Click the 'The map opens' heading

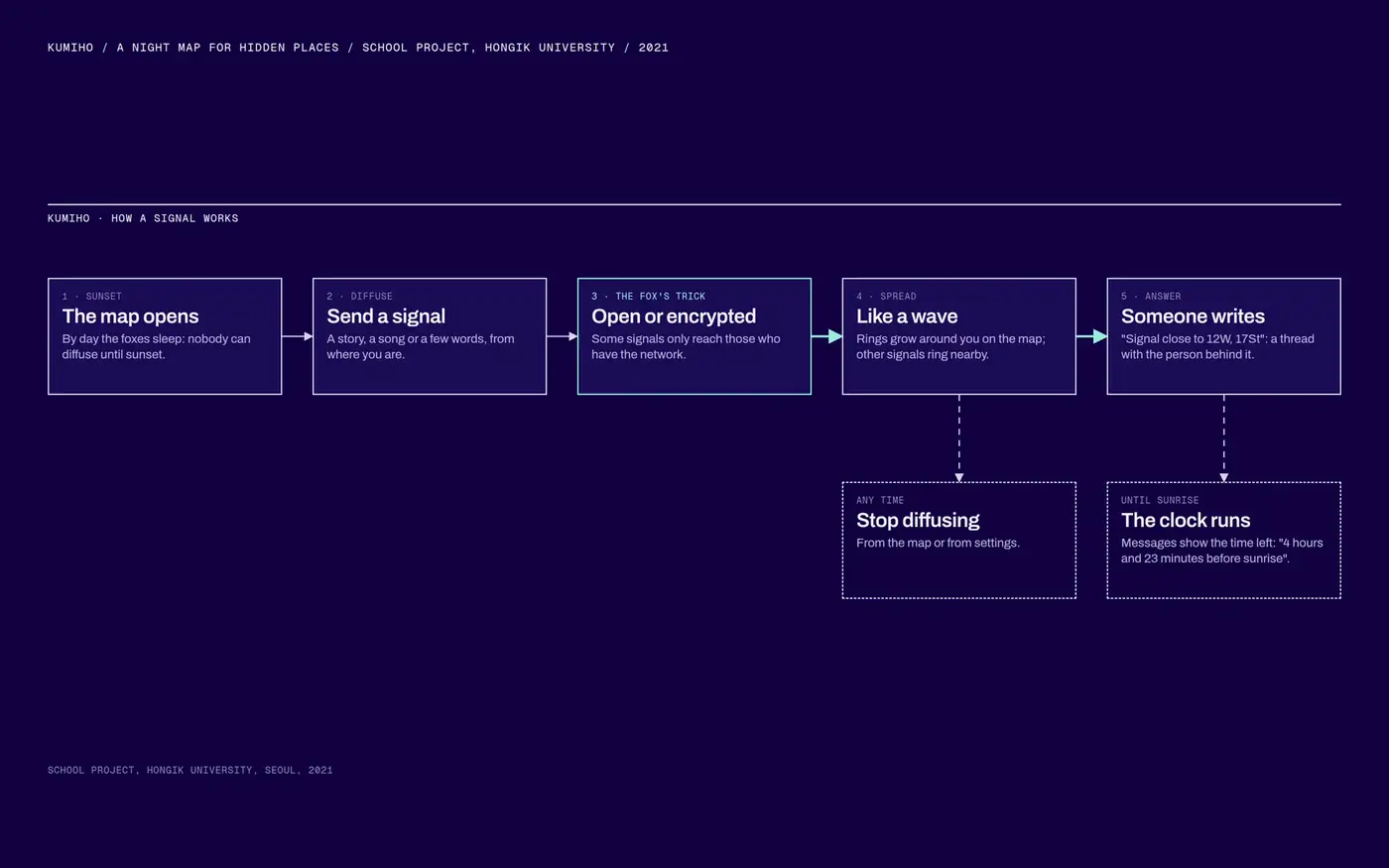130,316
